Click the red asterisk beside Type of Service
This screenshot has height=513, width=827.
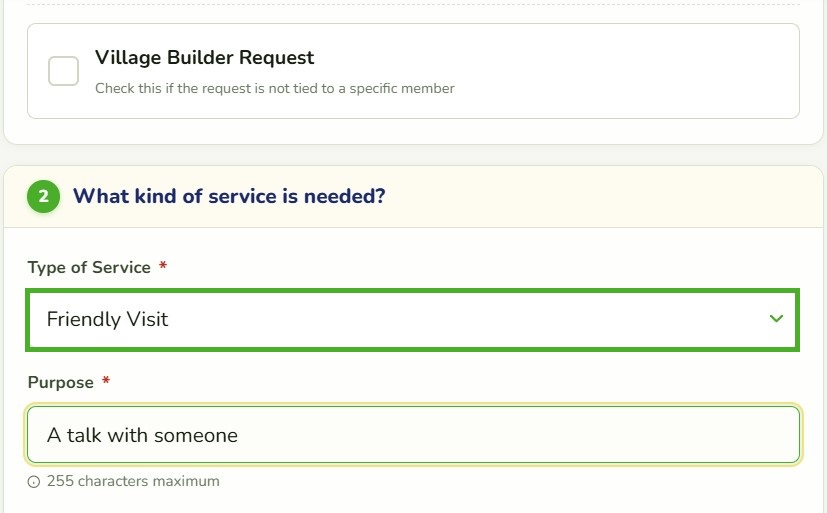click(x=163, y=265)
